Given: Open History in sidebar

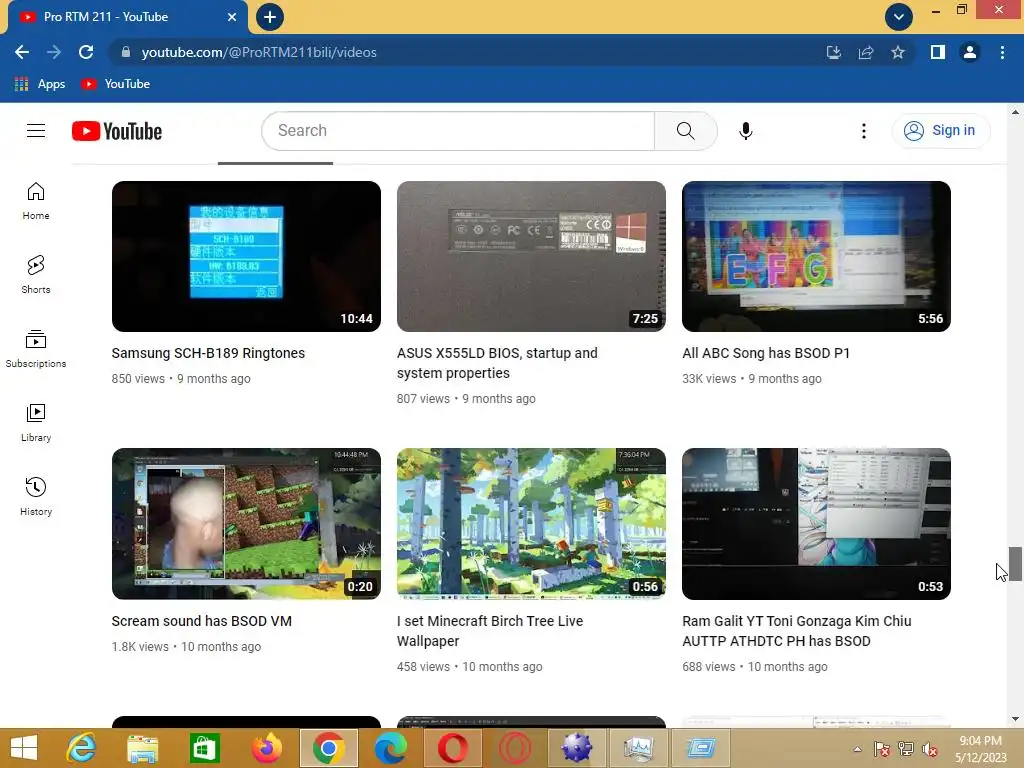Looking at the screenshot, I should pyautogui.click(x=36, y=496).
